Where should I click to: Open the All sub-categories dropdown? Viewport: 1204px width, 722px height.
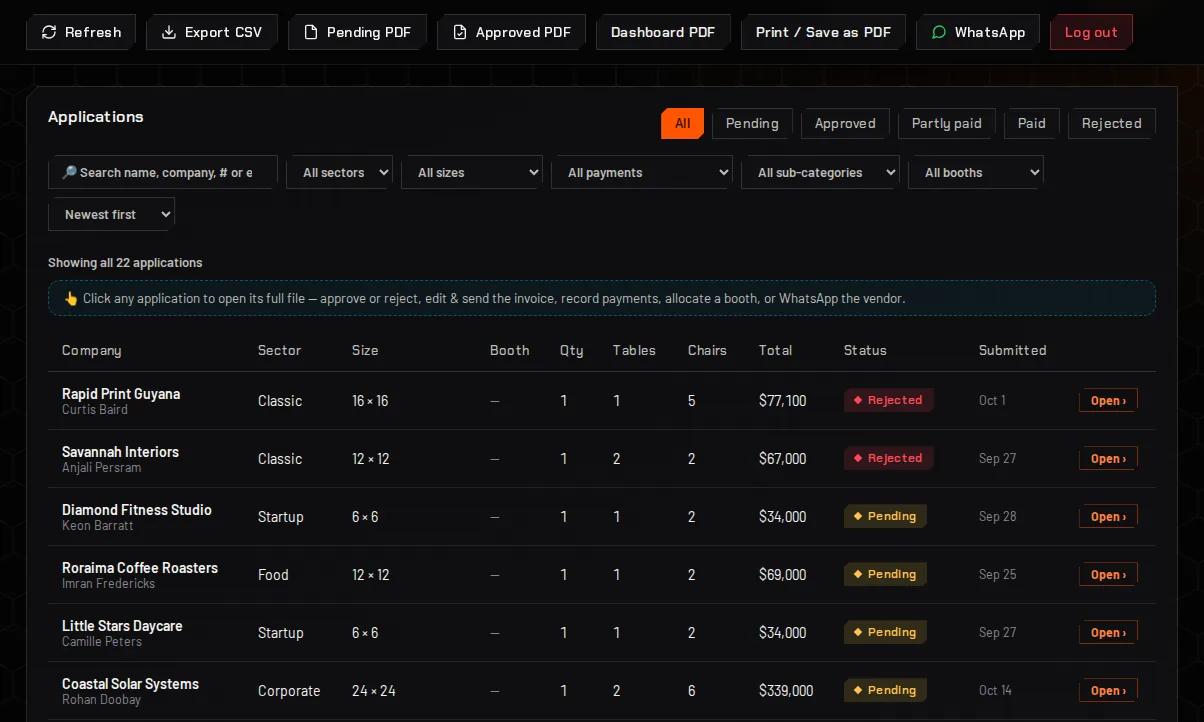tap(820, 172)
